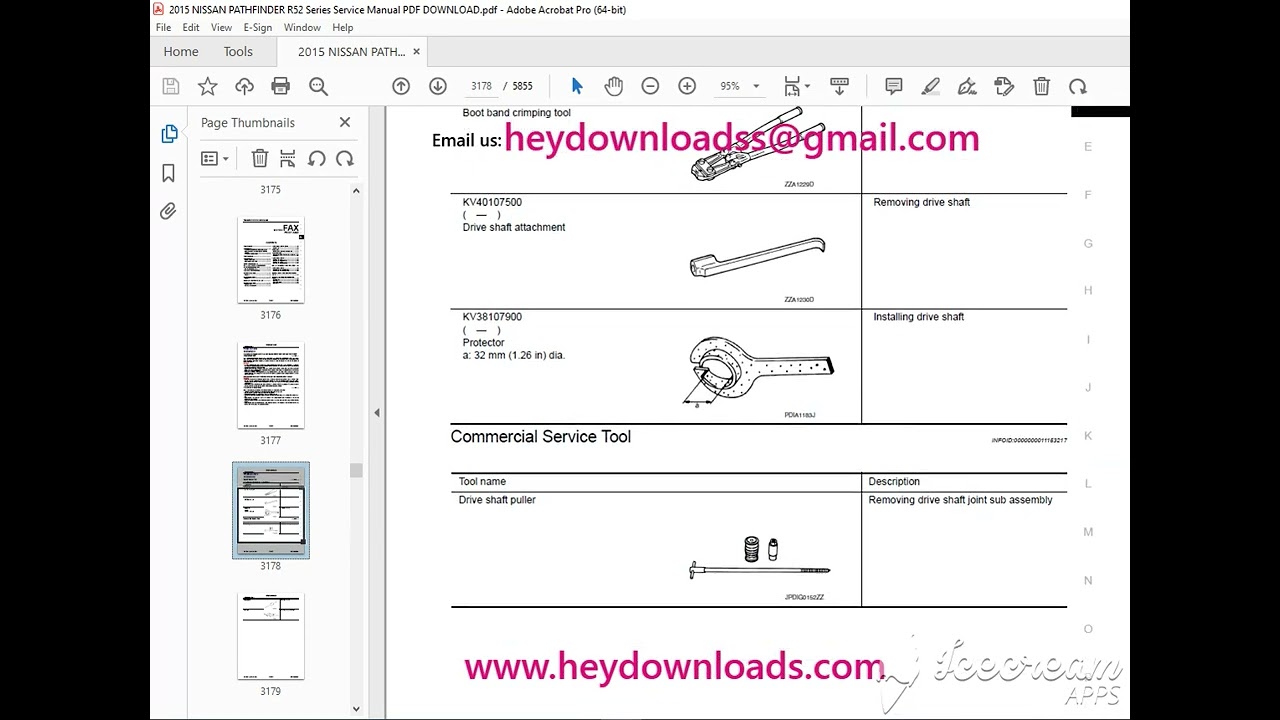Open the Fit page options

coord(796,86)
